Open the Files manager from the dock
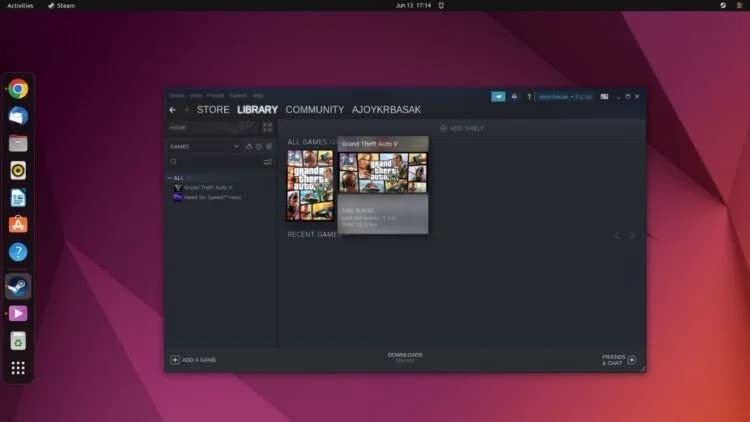Viewport: 750px width, 422px height. coord(18,143)
